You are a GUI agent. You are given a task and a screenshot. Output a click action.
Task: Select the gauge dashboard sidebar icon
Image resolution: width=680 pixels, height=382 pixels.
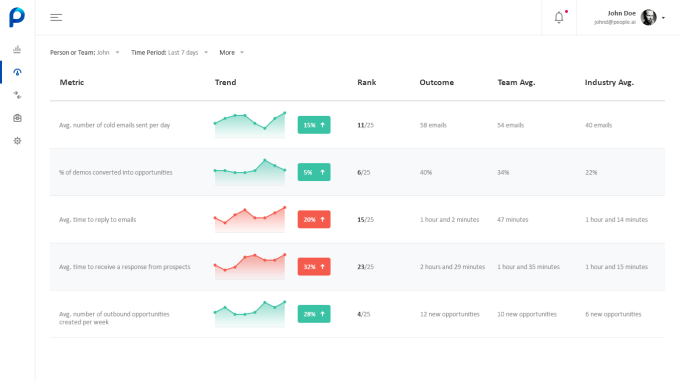[17, 72]
